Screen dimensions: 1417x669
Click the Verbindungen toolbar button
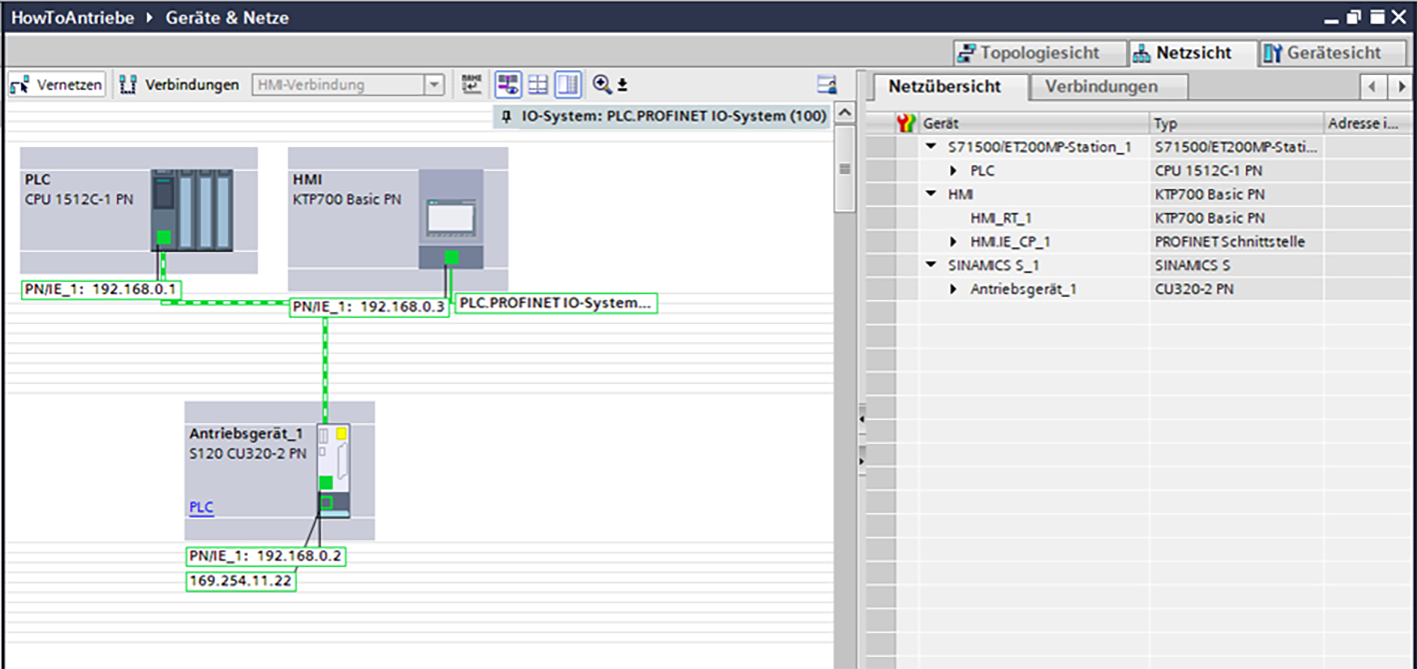180,85
